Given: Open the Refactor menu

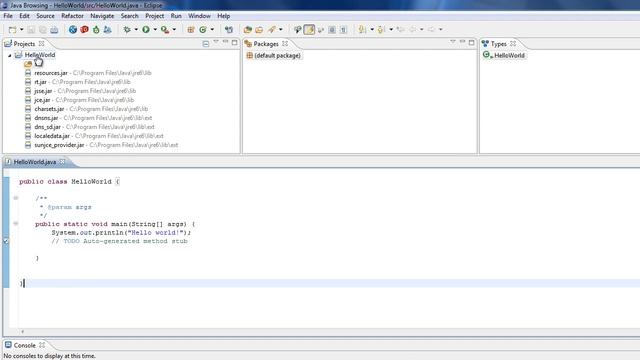Looking at the screenshot, I should (x=72, y=16).
